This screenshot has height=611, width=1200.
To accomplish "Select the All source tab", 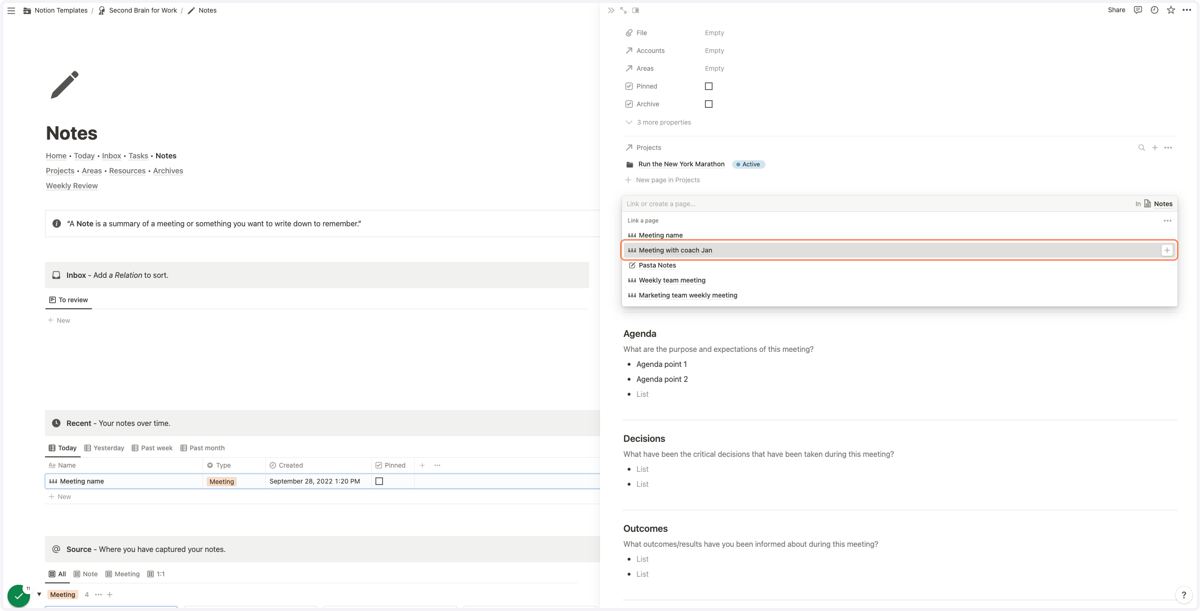I will (57, 574).
